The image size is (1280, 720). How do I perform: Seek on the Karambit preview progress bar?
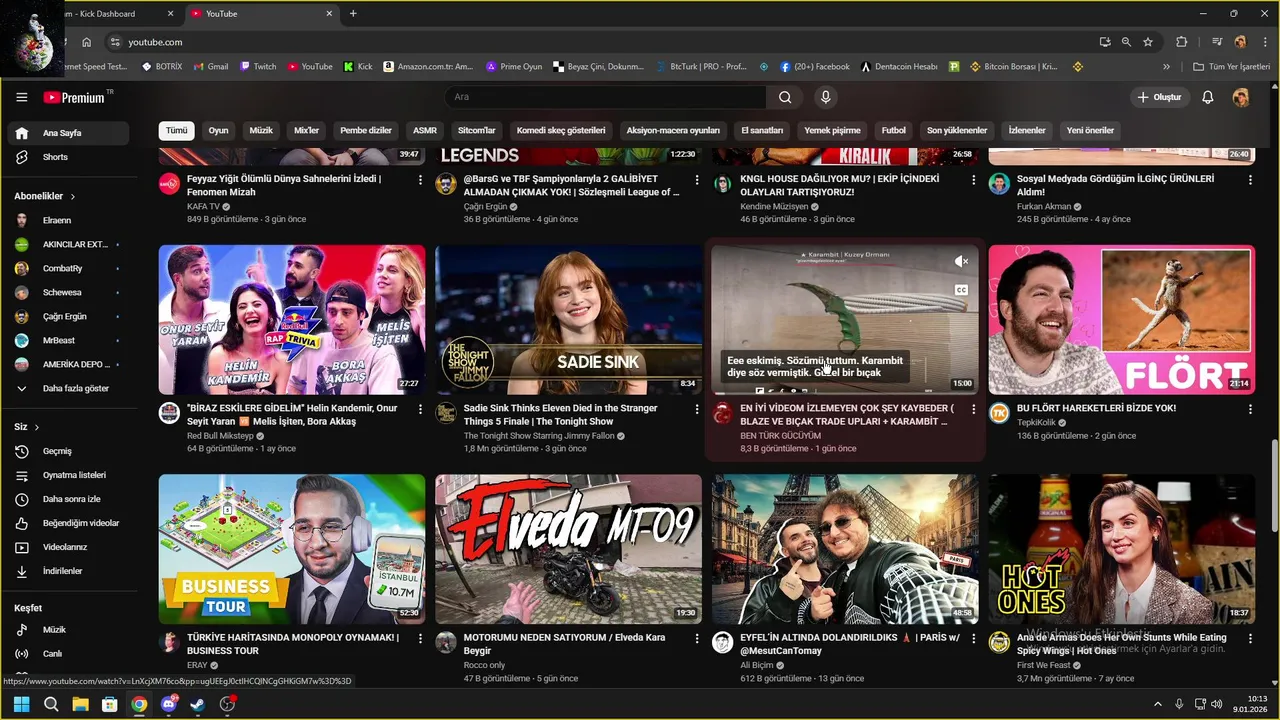tap(845, 393)
